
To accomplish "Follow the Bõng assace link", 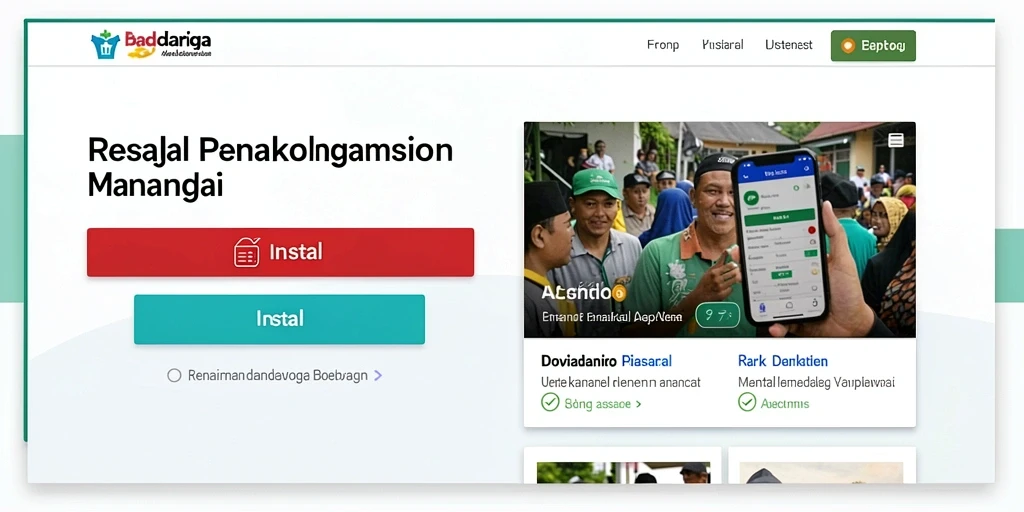I will [x=598, y=404].
